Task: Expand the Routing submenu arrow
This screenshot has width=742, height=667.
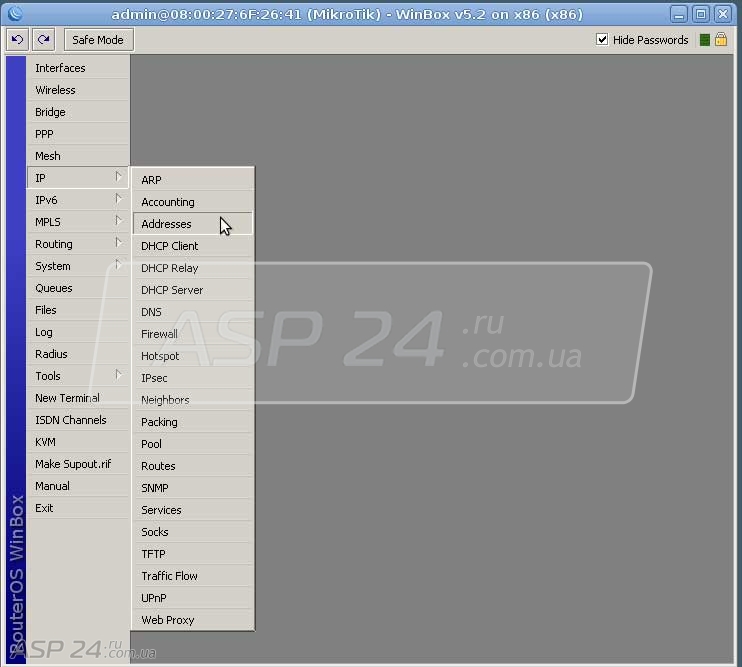Action: pyautogui.click(x=118, y=244)
